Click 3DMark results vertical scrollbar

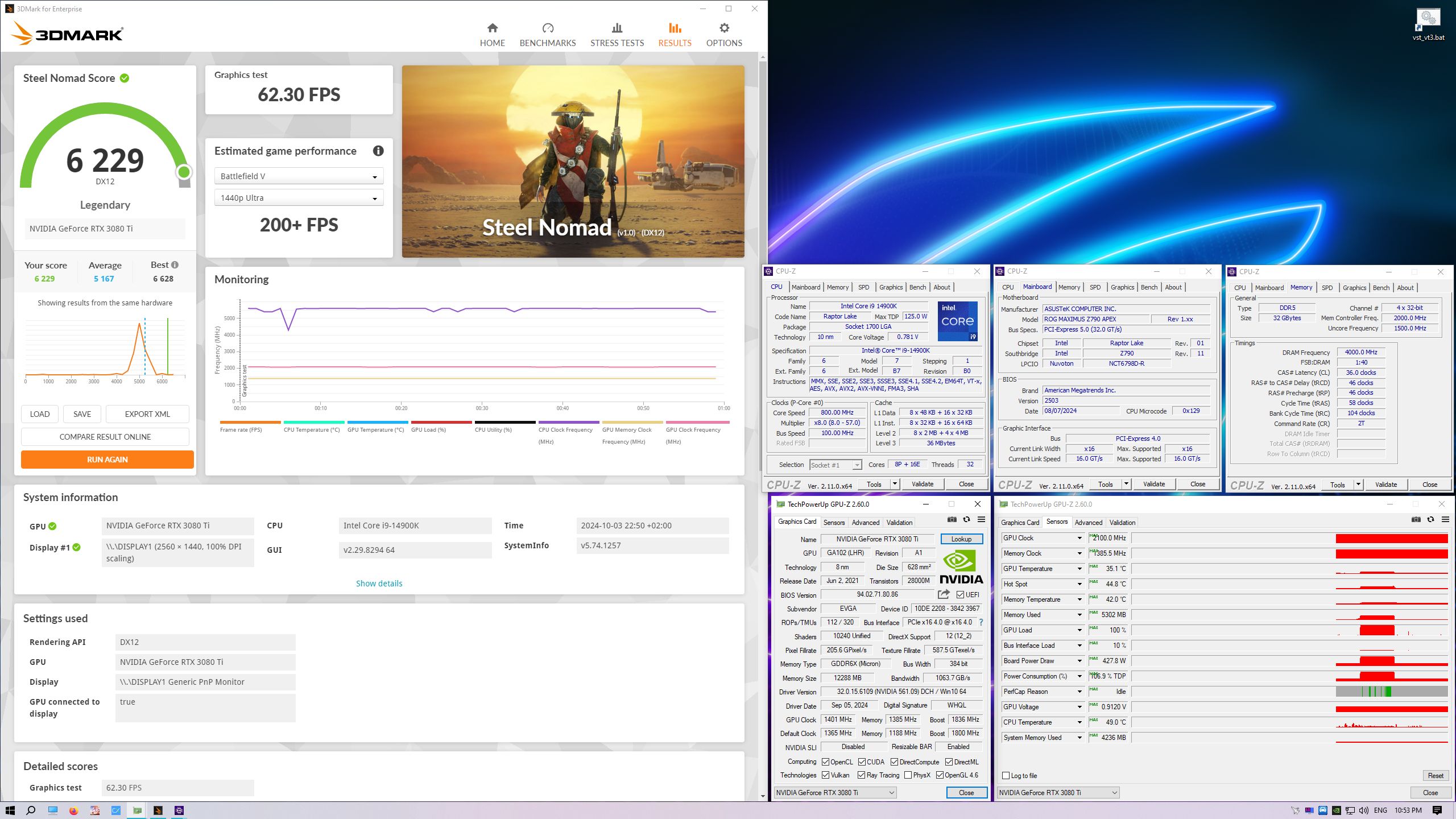tap(763, 266)
